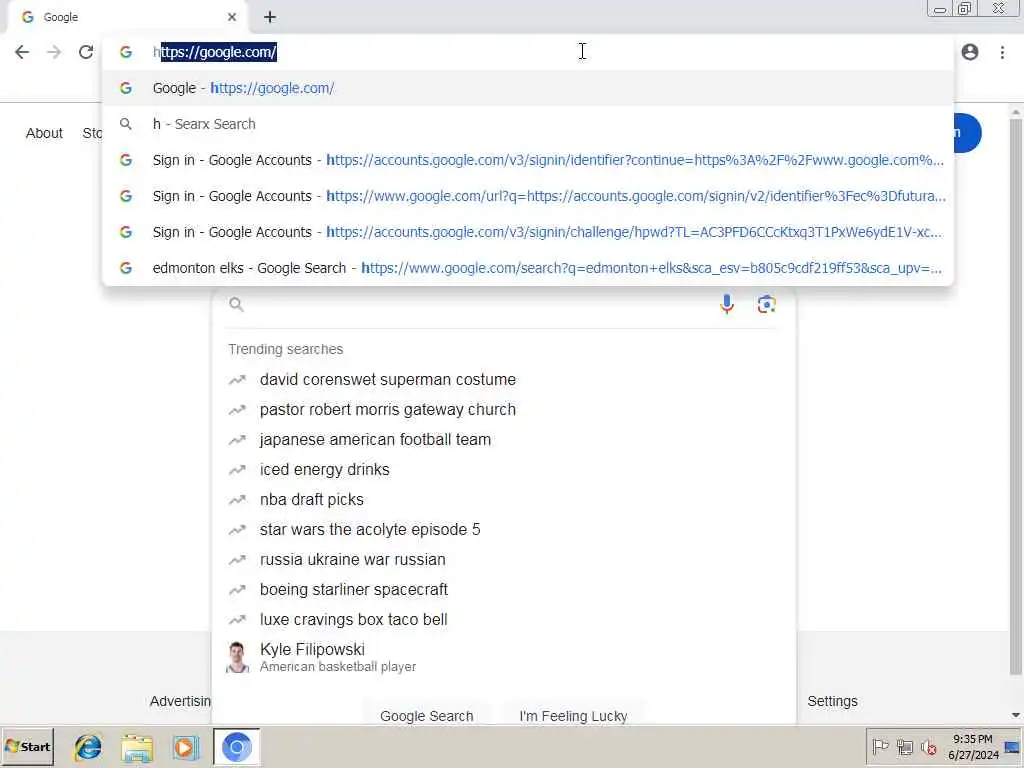Click the Action Center flag tray icon
The height and width of the screenshot is (768, 1024).
880,746
